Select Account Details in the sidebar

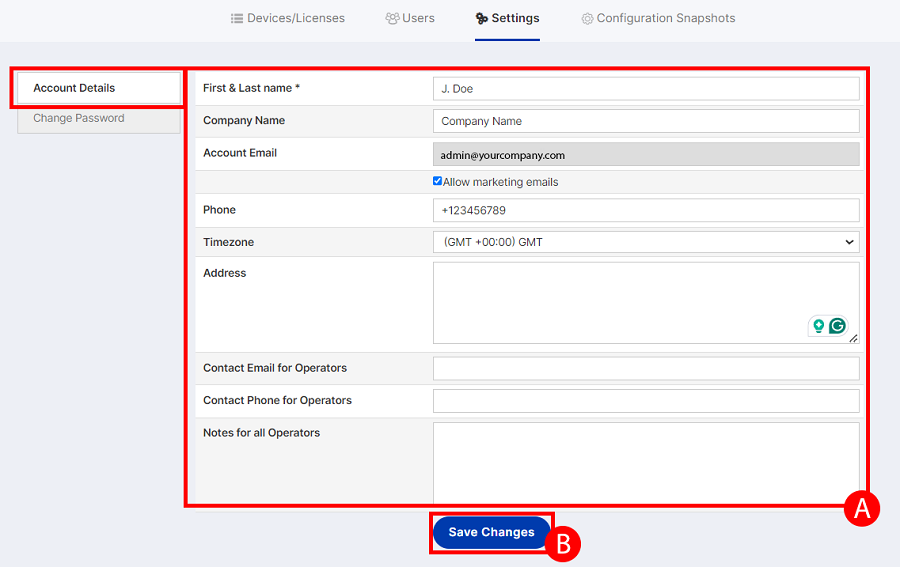(98, 88)
